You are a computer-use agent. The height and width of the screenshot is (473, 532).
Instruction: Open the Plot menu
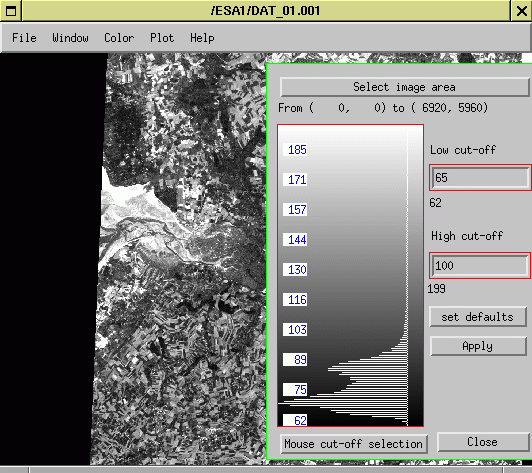coord(162,38)
